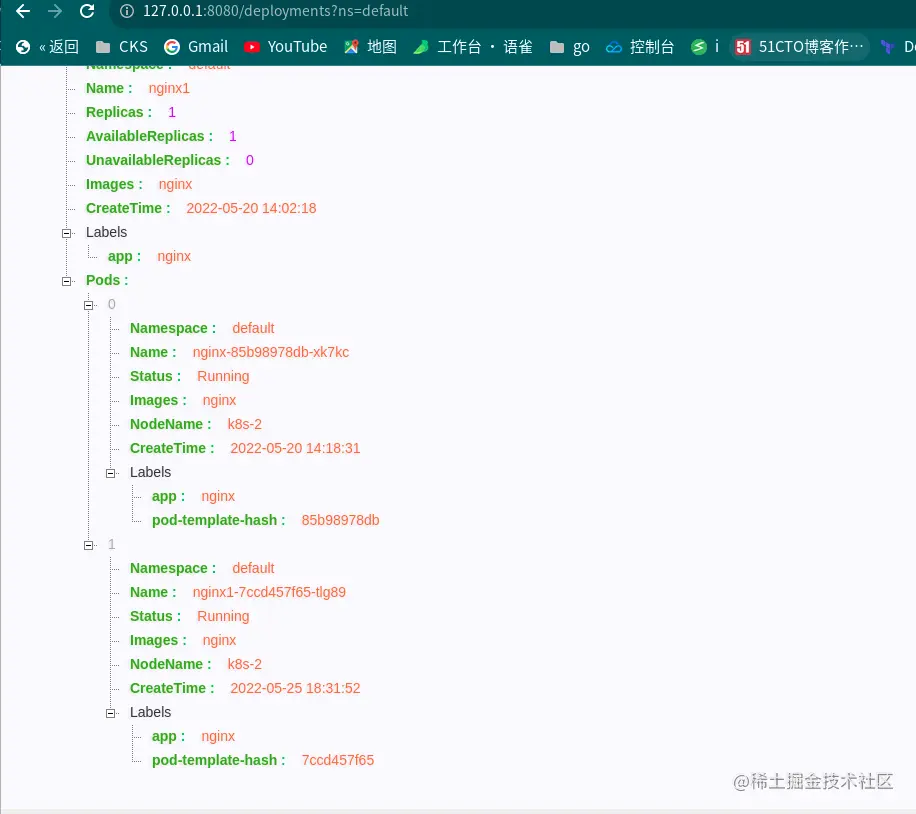Viewport: 916px width, 814px height.
Task: Open the 返回 bookmark
Action: click(47, 47)
